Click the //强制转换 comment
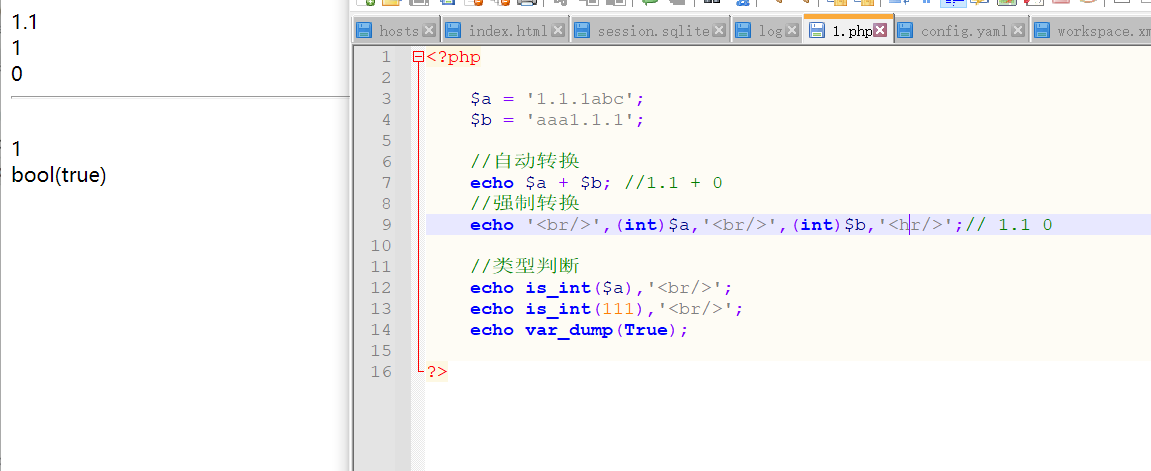1151x471 pixels. click(x=526, y=203)
